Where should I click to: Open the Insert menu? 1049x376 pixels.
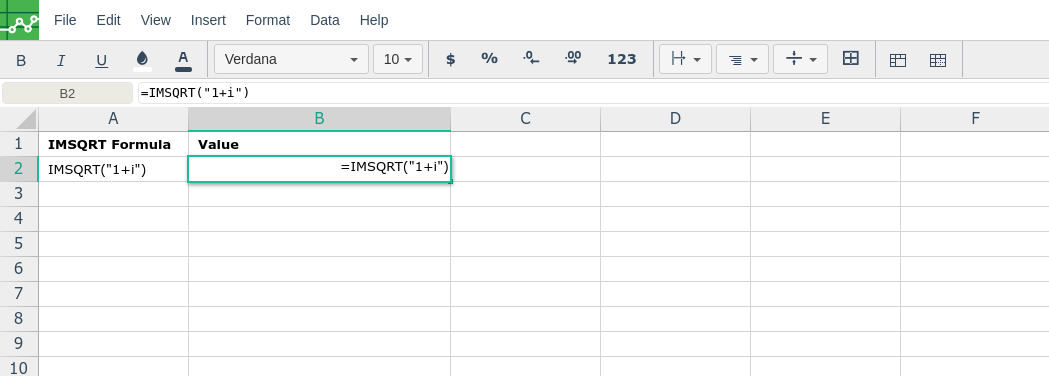tap(208, 20)
